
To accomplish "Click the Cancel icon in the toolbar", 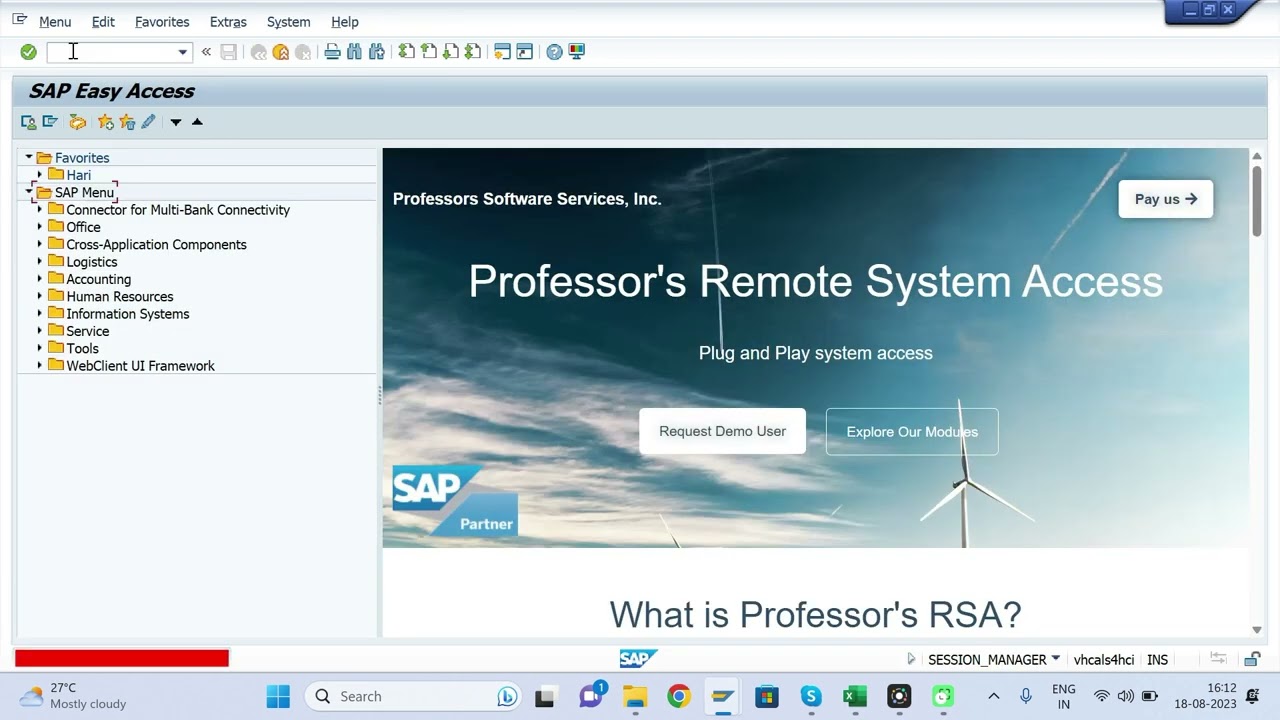I will [303, 52].
